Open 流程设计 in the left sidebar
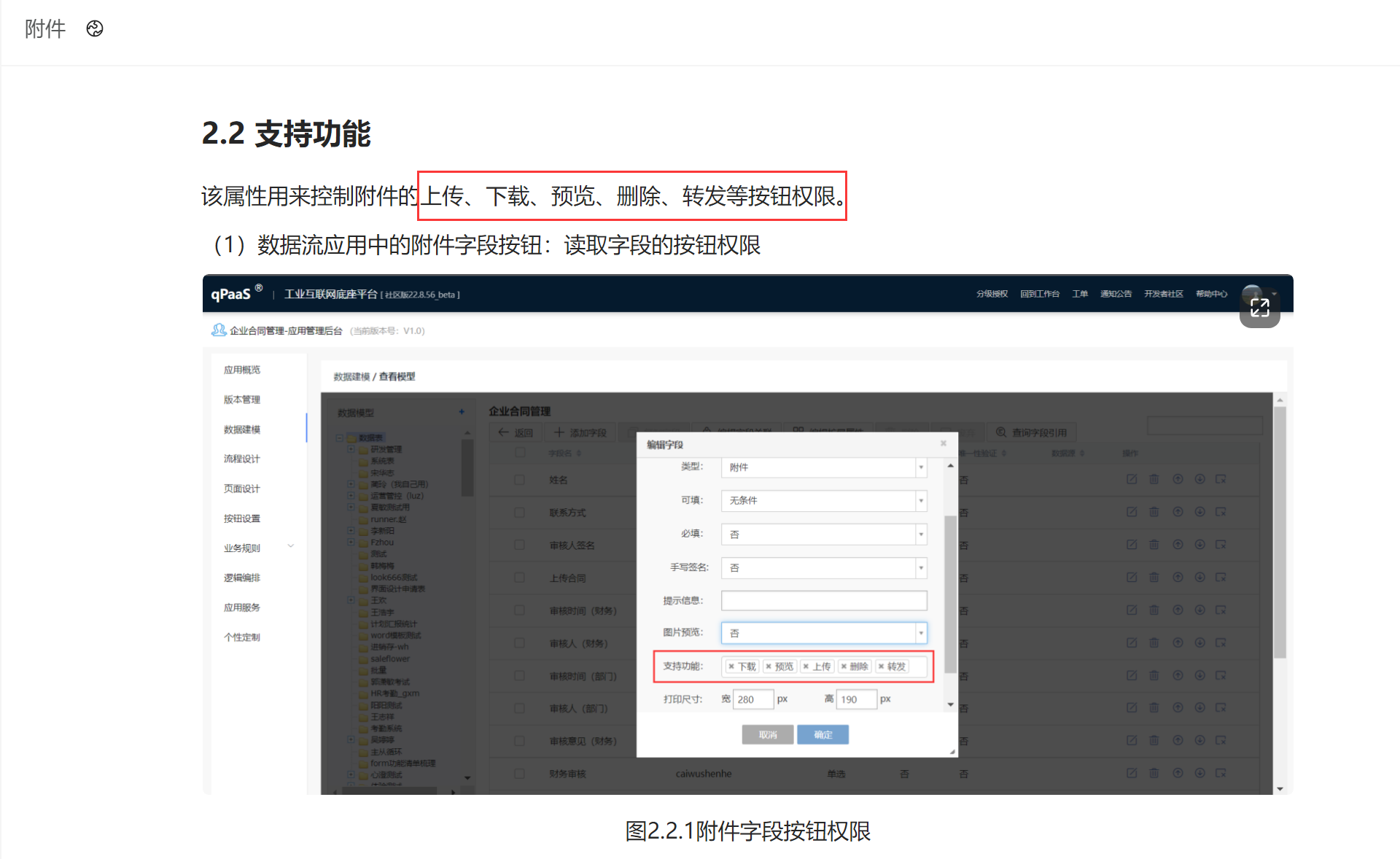Image resolution: width=1400 pixels, height=859 pixels. click(241, 459)
